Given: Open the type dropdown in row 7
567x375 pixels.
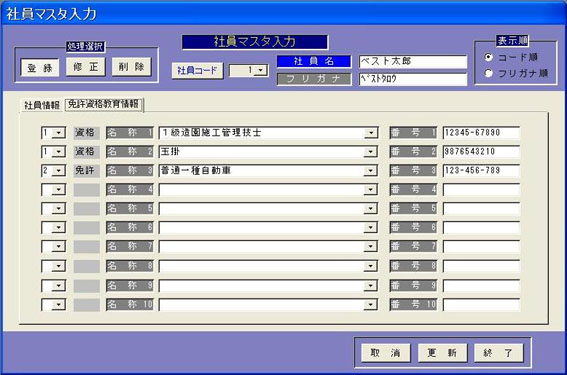Looking at the screenshot, I should (59, 247).
